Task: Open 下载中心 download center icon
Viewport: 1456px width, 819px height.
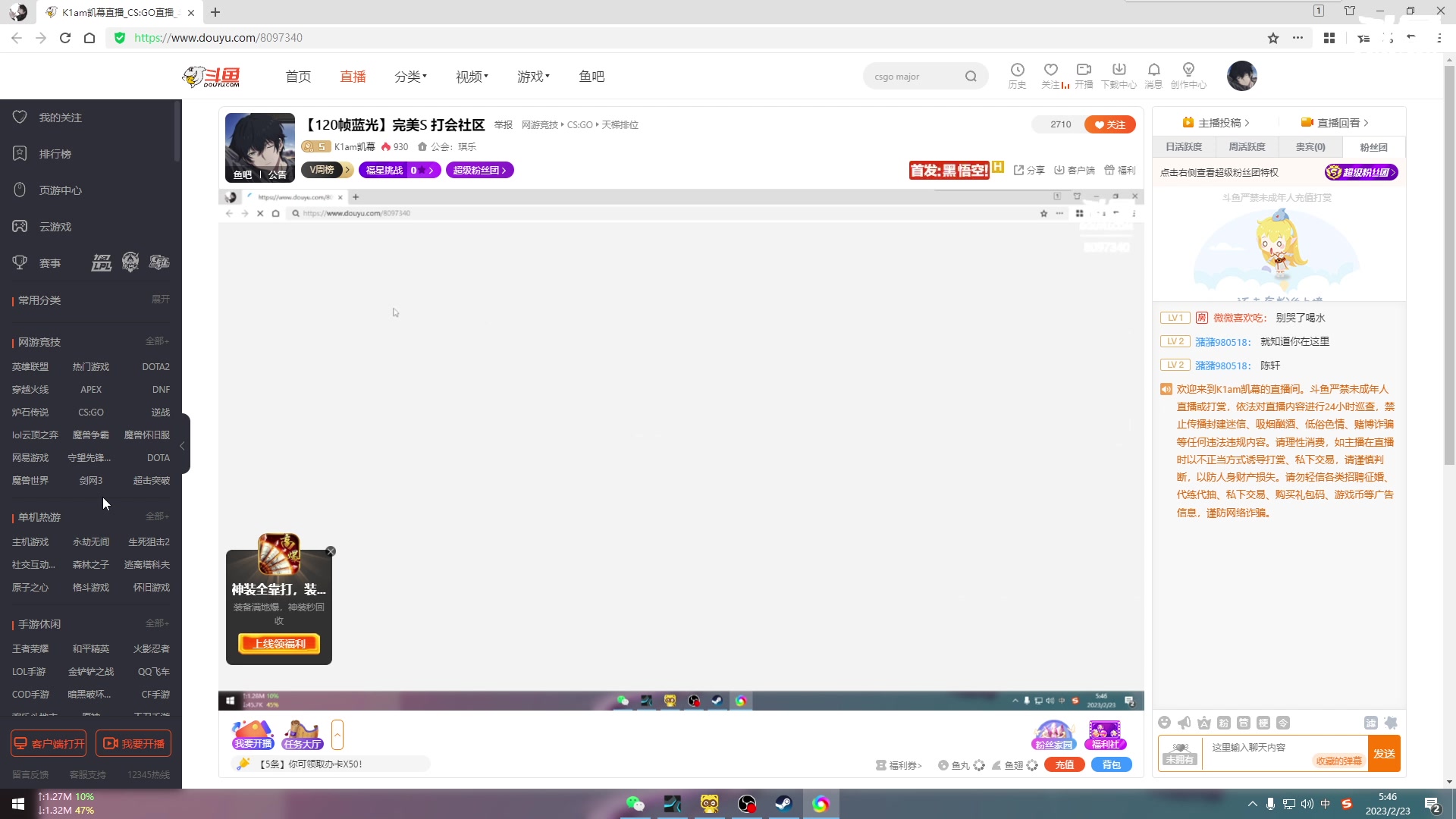Action: (1119, 76)
